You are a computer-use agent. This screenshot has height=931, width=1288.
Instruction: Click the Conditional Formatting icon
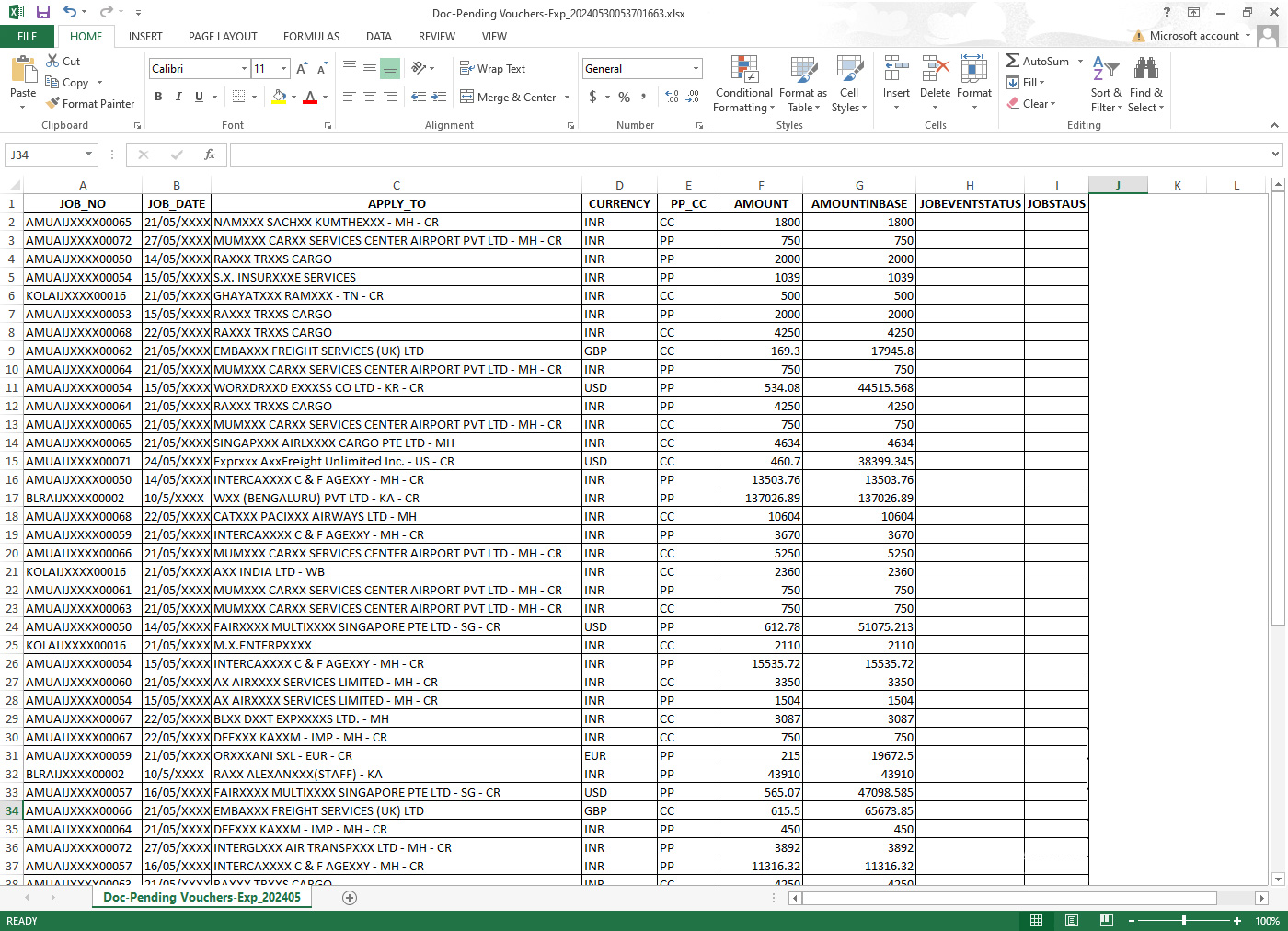743,70
